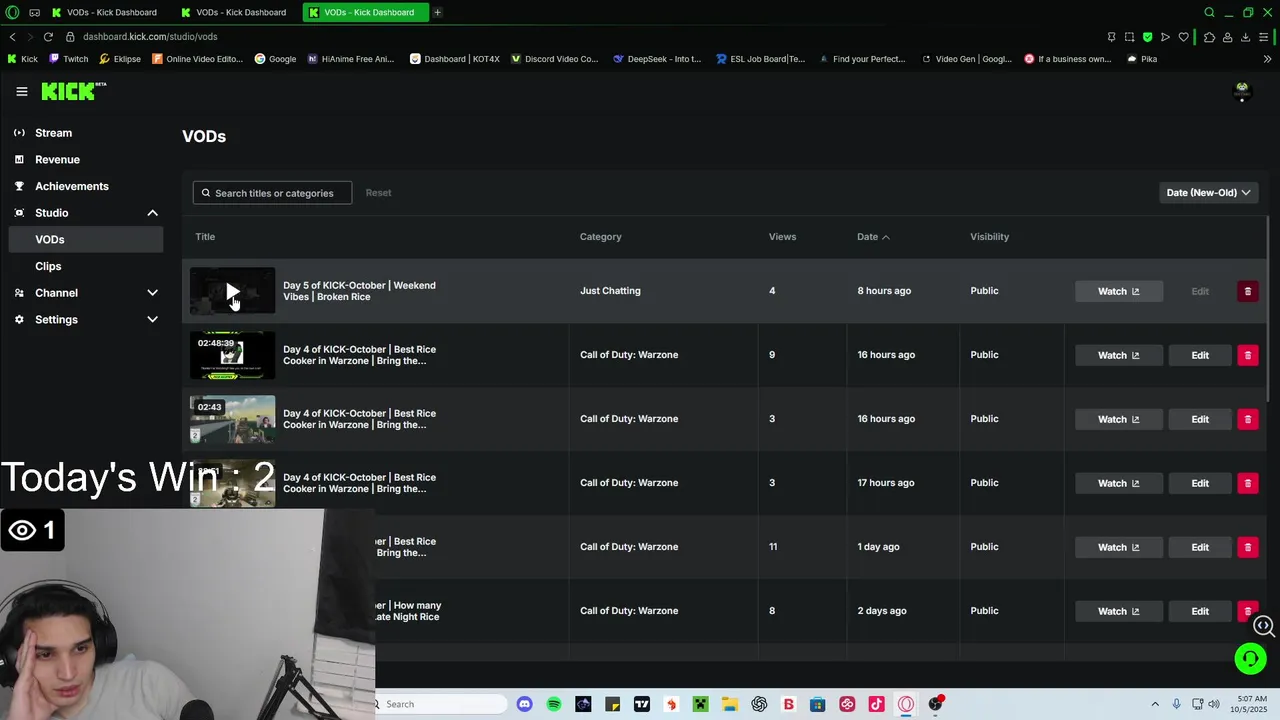Open Discord from the taskbar

525,704
